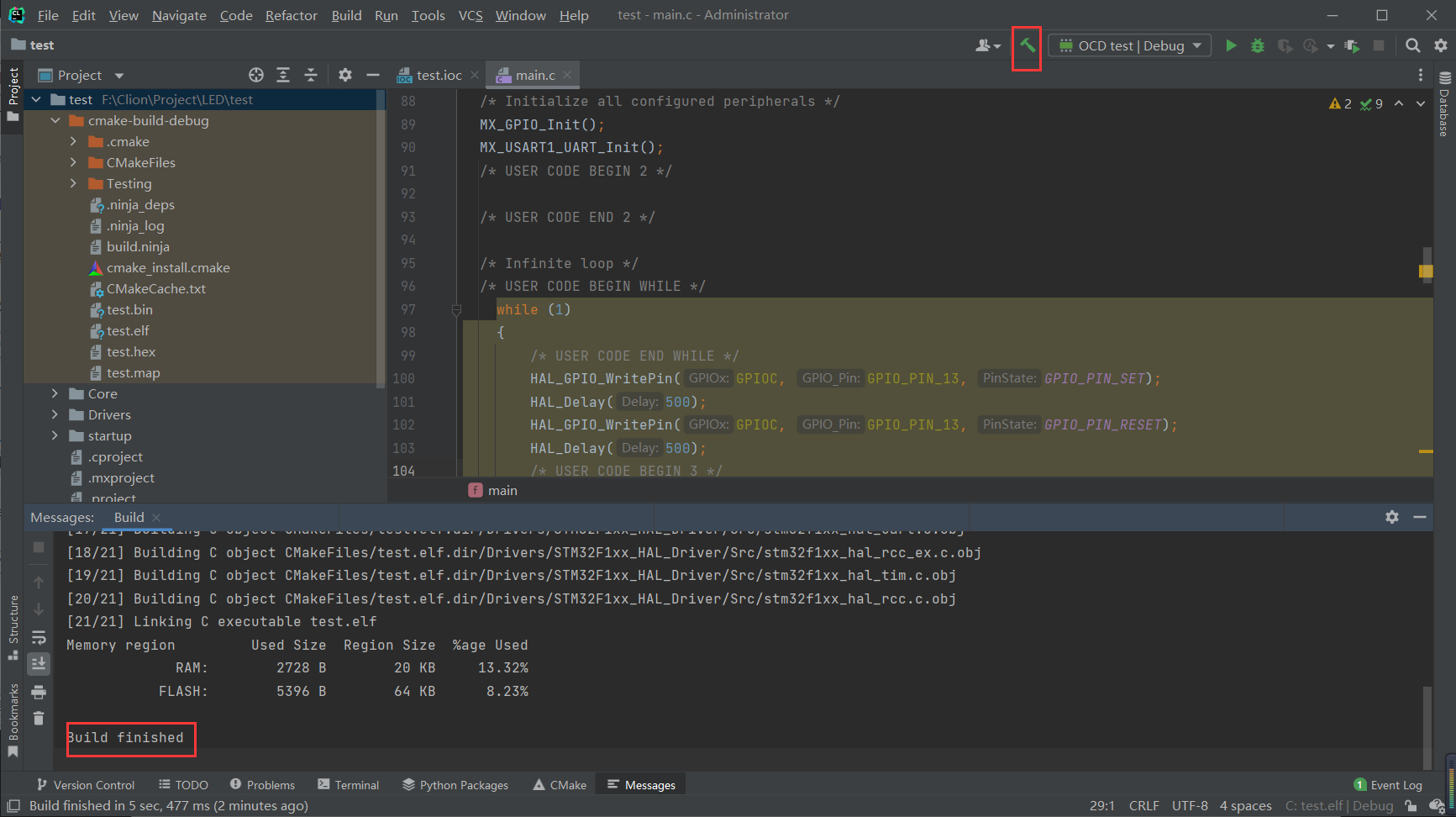The image size is (1456, 817).
Task: Close the main.c editor tab
Action: 567,75
